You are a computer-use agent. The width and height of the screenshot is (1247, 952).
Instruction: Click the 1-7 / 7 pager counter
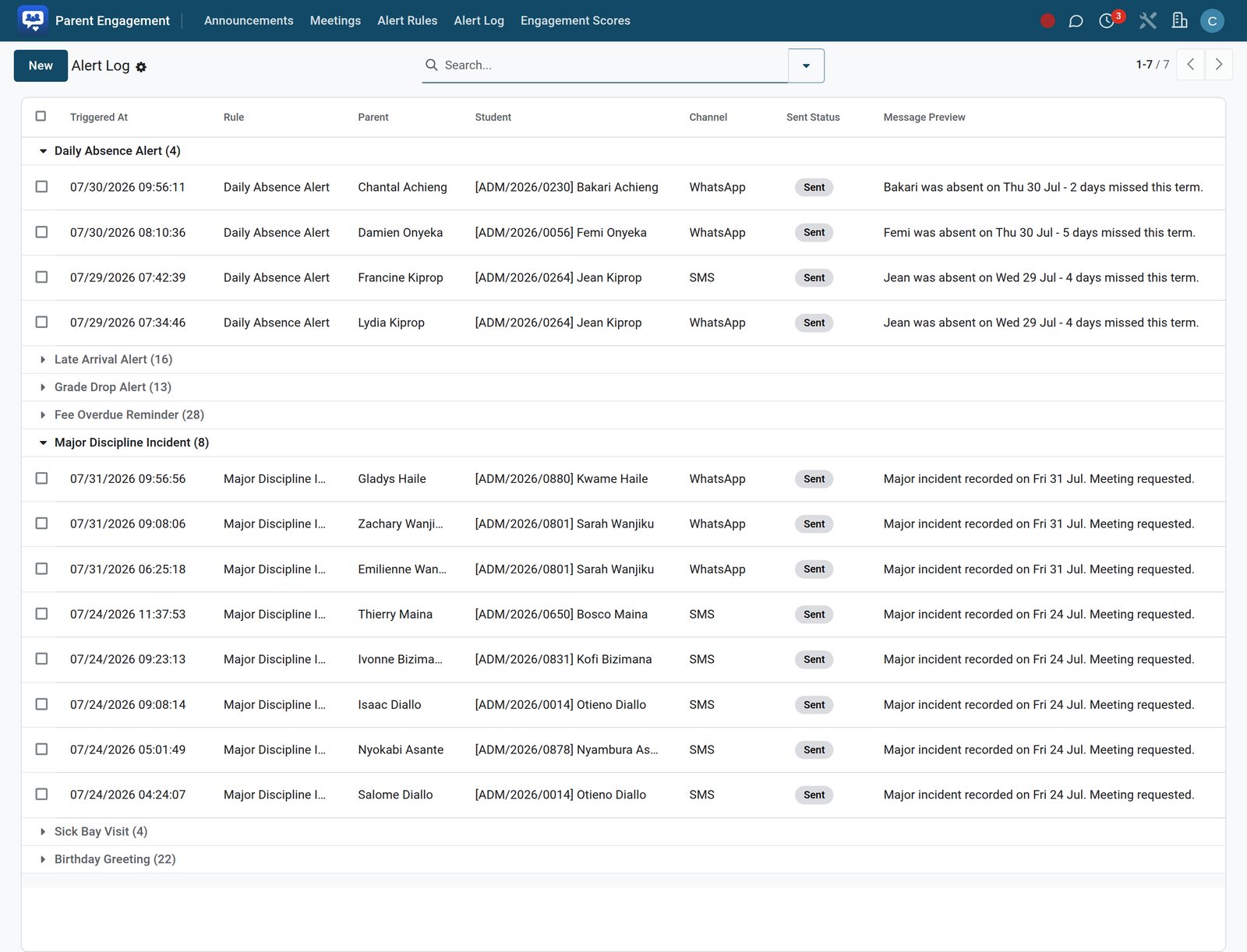(x=1152, y=65)
